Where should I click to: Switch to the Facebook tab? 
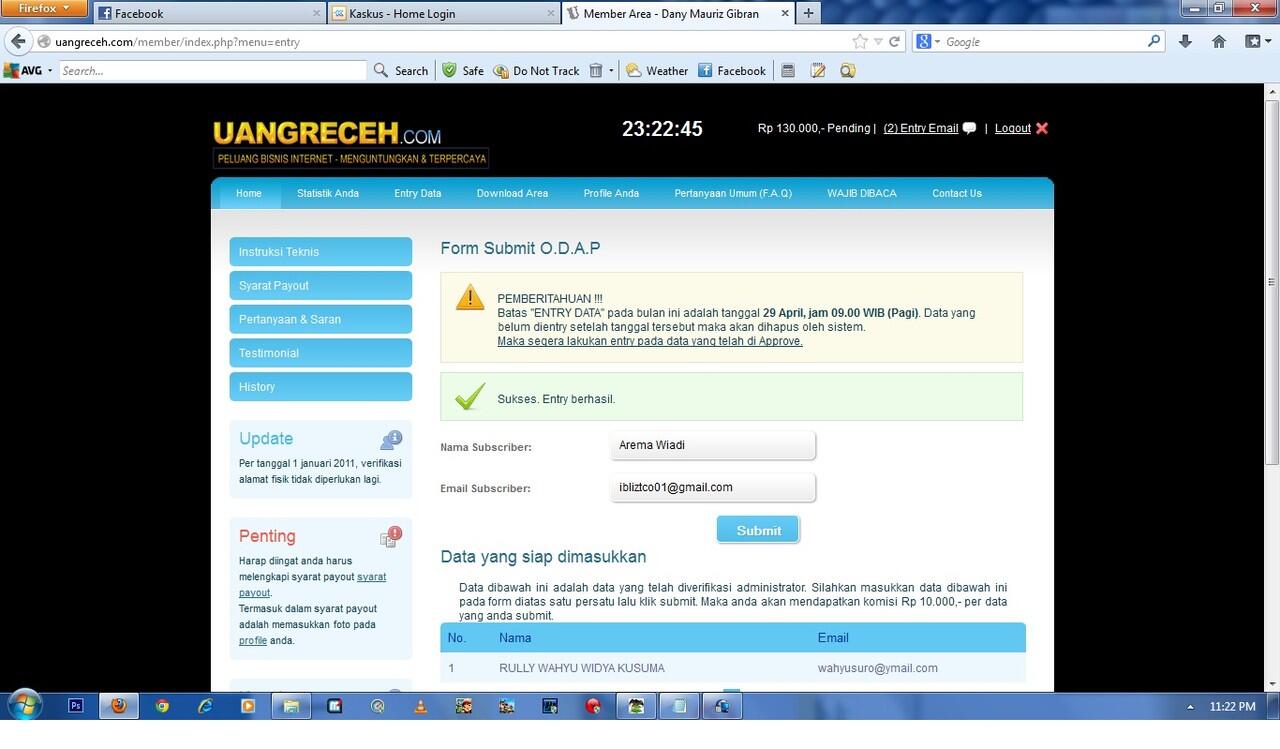click(210, 13)
